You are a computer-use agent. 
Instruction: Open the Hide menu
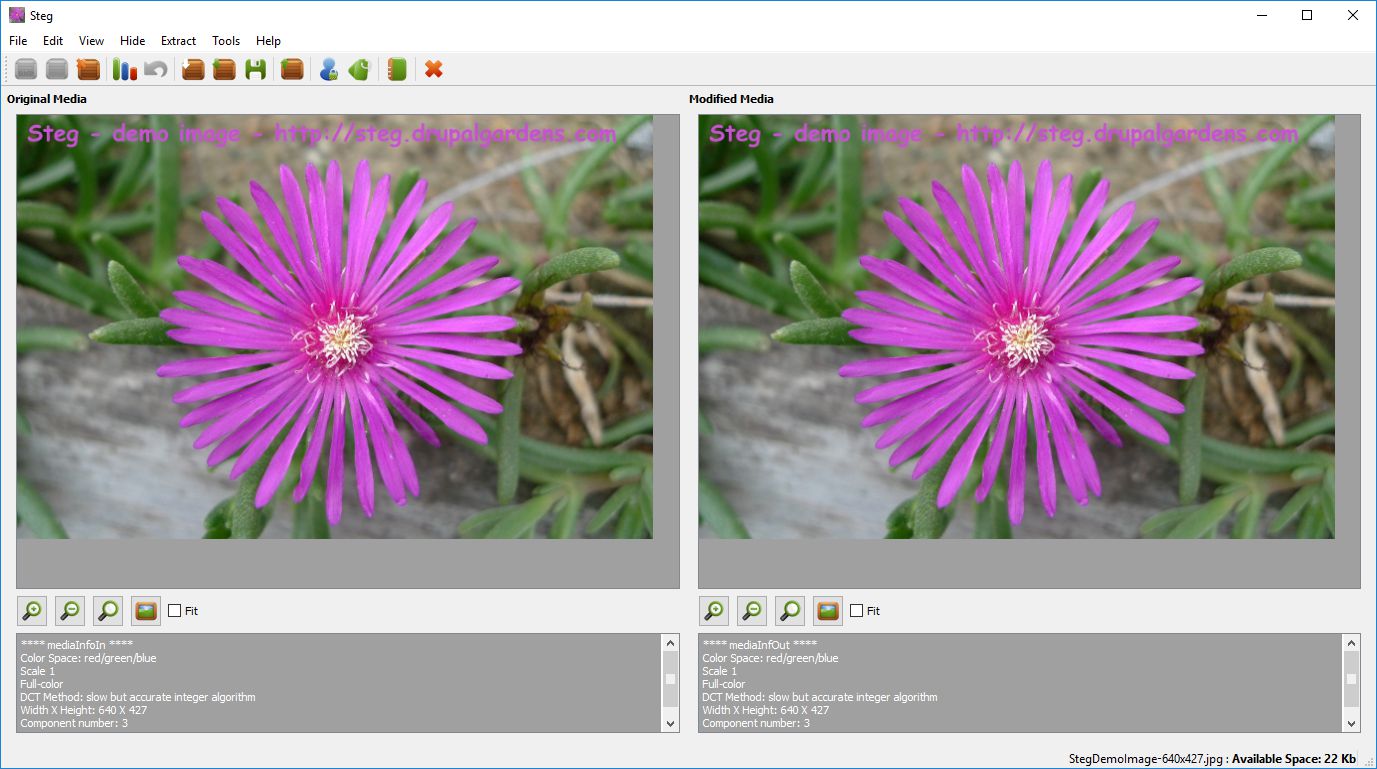point(133,41)
